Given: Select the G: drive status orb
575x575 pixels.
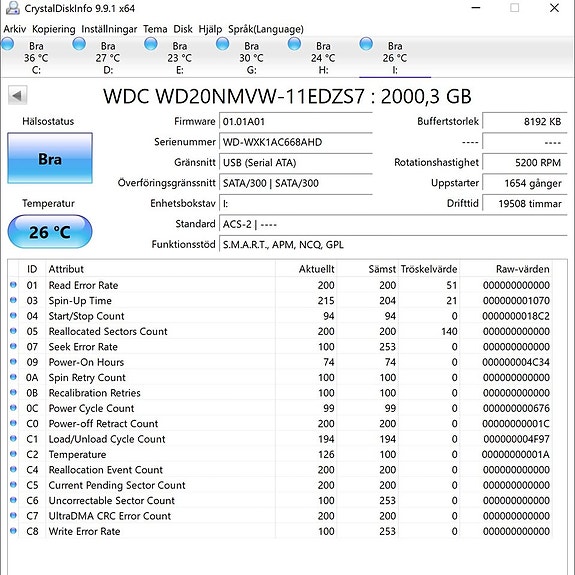Looking at the screenshot, I should coord(222,44).
